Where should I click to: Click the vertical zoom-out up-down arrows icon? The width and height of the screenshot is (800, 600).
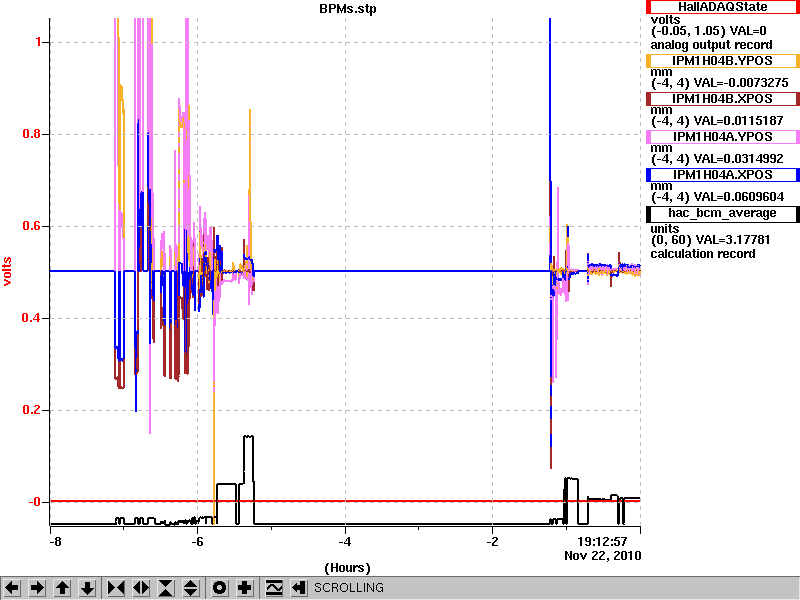191,588
